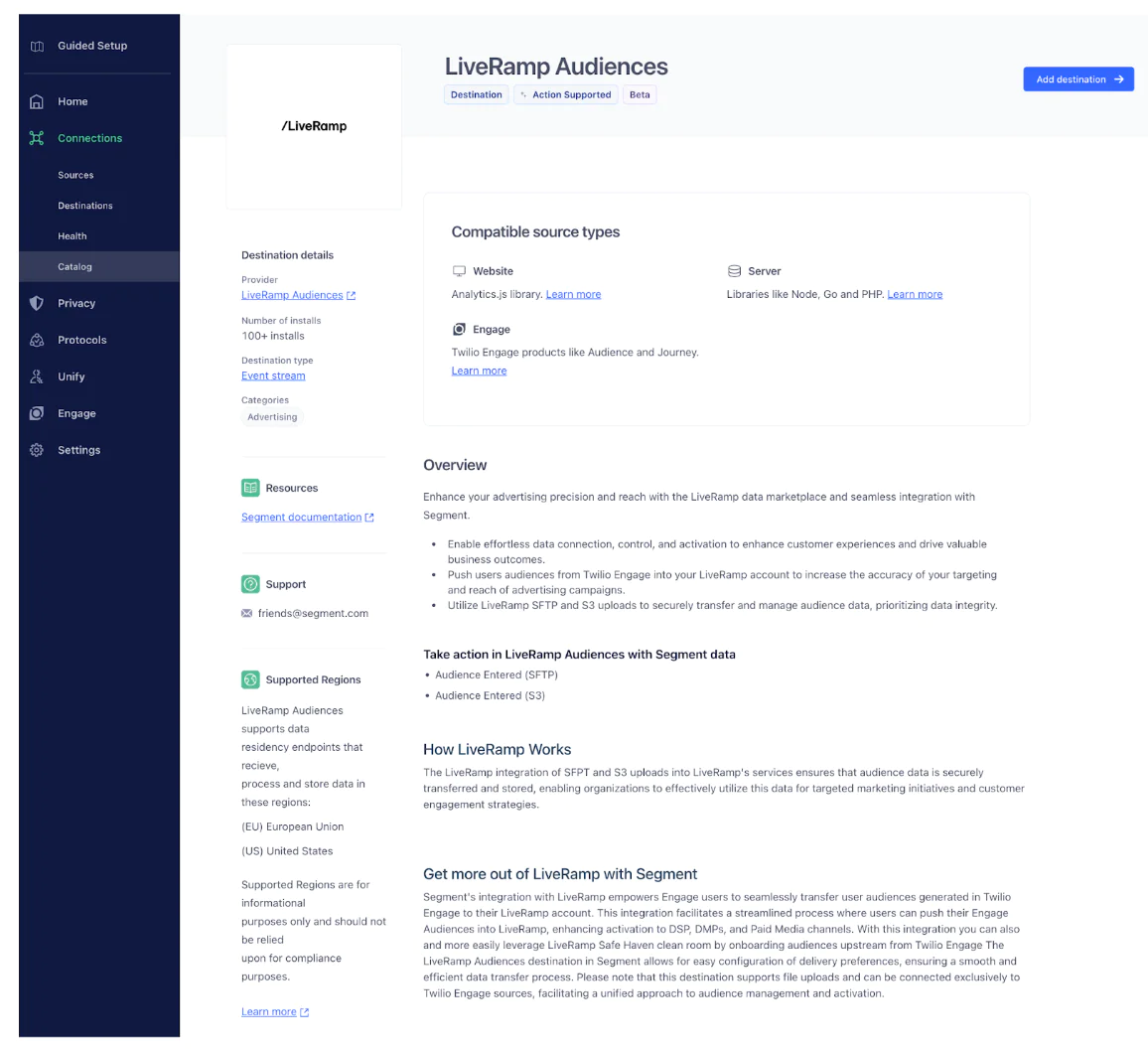Open the Unify section icon
The height and width of the screenshot is (1049, 1148).
[36, 376]
